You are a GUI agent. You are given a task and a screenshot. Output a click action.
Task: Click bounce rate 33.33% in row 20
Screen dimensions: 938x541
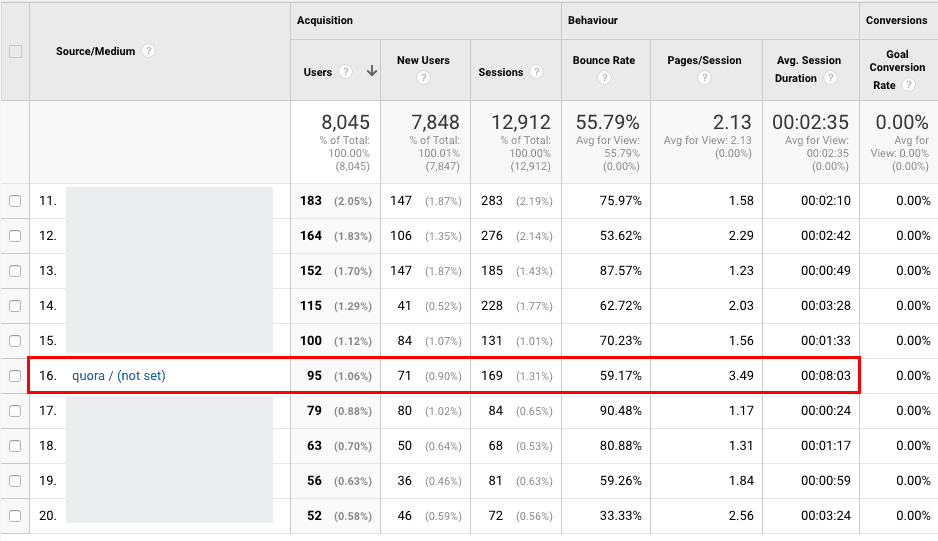tap(620, 516)
